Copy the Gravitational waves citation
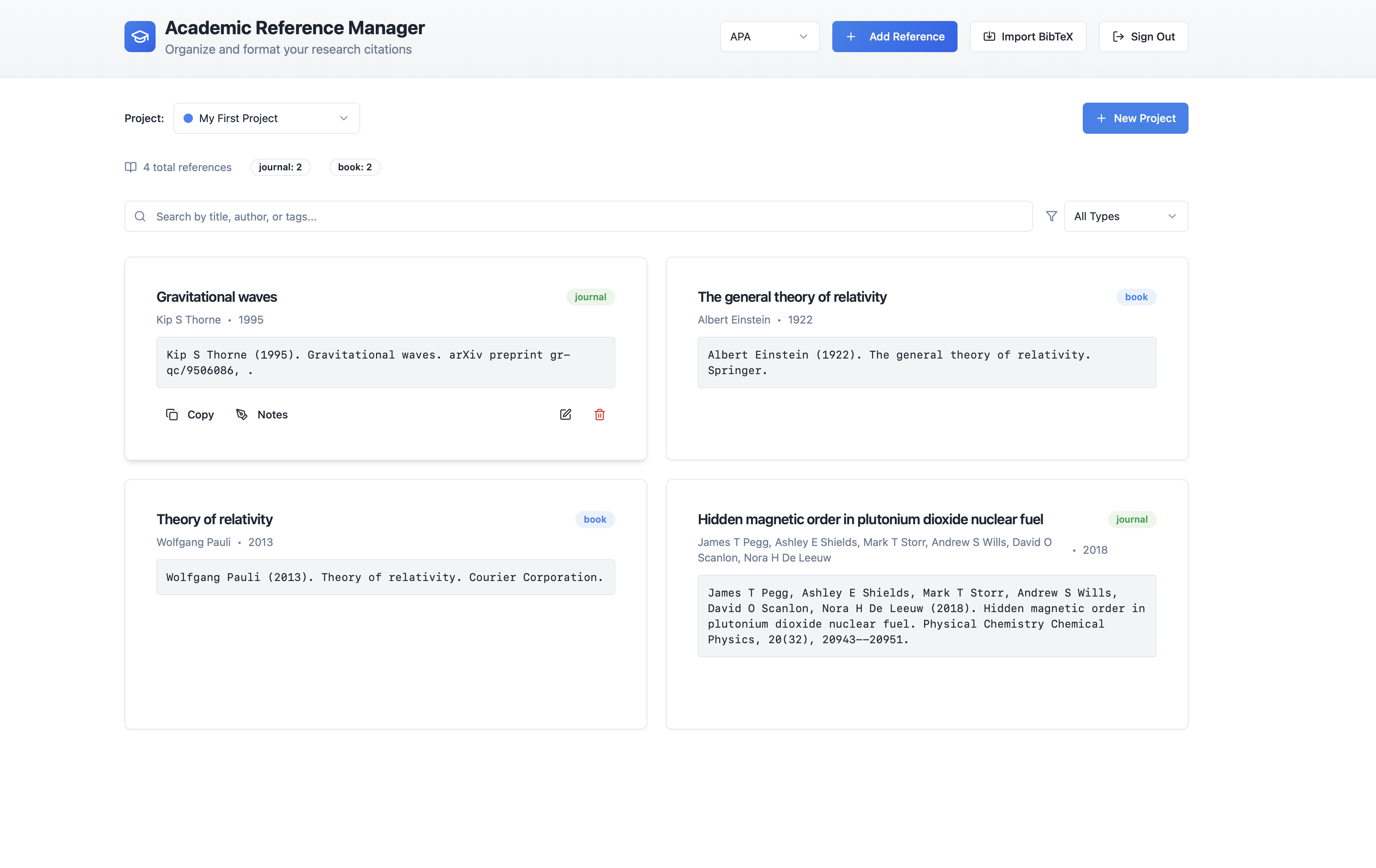1376x868 pixels. 190,414
